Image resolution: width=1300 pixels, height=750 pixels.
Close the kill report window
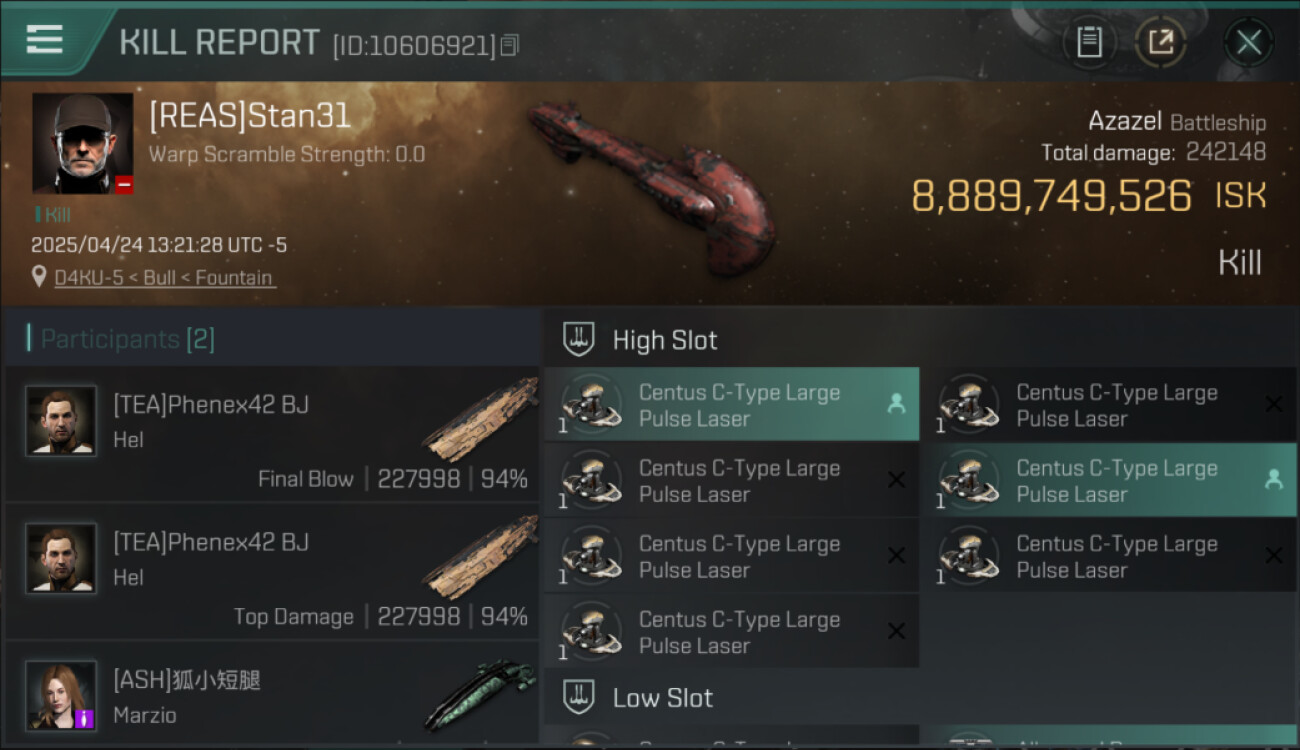click(x=1248, y=42)
